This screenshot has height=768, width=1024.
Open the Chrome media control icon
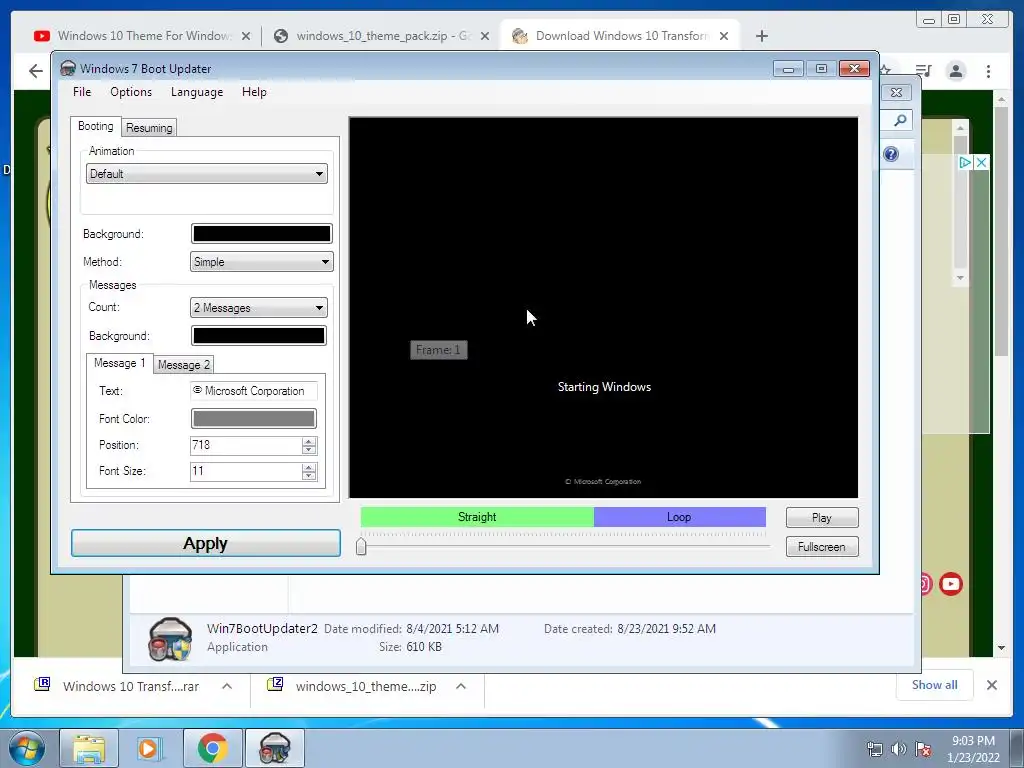pos(923,71)
